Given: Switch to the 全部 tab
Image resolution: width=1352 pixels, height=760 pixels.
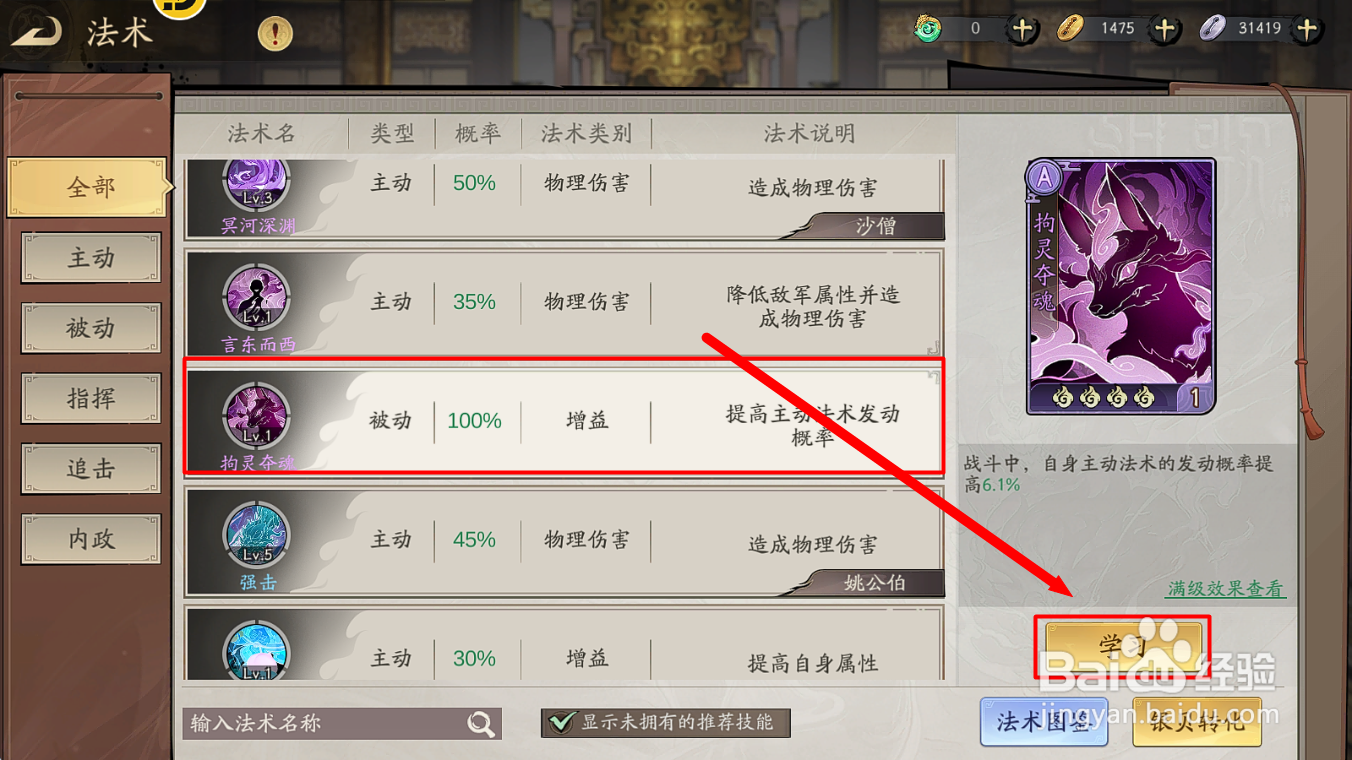Looking at the screenshot, I should click(x=88, y=187).
